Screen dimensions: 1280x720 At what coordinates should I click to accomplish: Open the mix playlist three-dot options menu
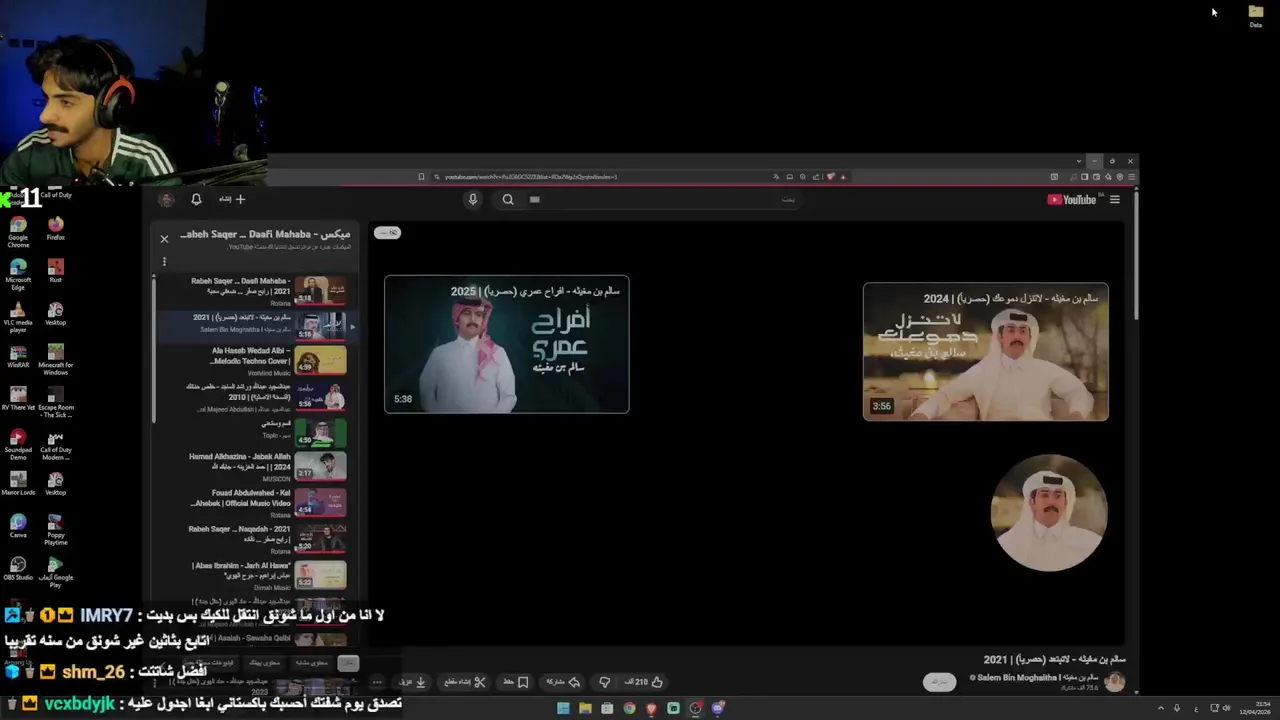tap(164, 262)
